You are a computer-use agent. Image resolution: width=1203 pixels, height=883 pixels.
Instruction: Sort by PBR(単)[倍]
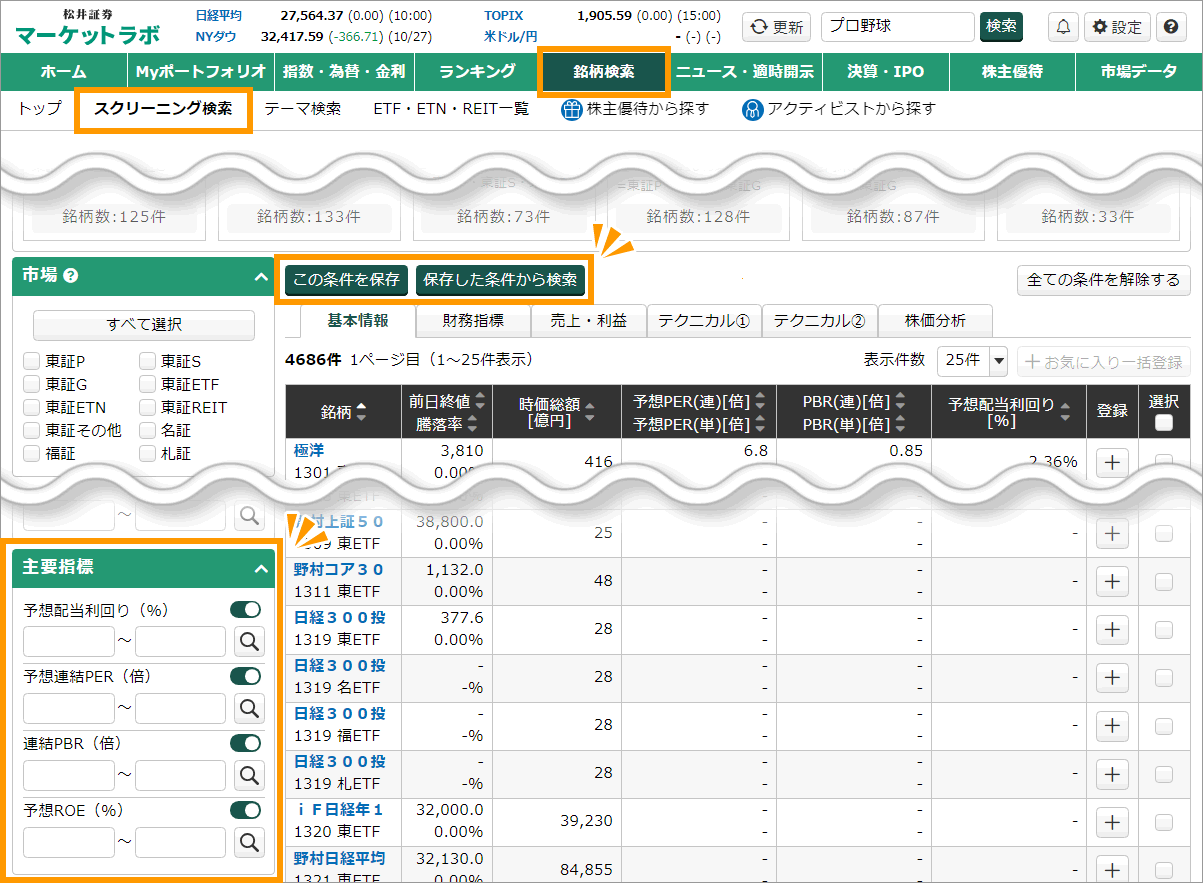click(900, 423)
